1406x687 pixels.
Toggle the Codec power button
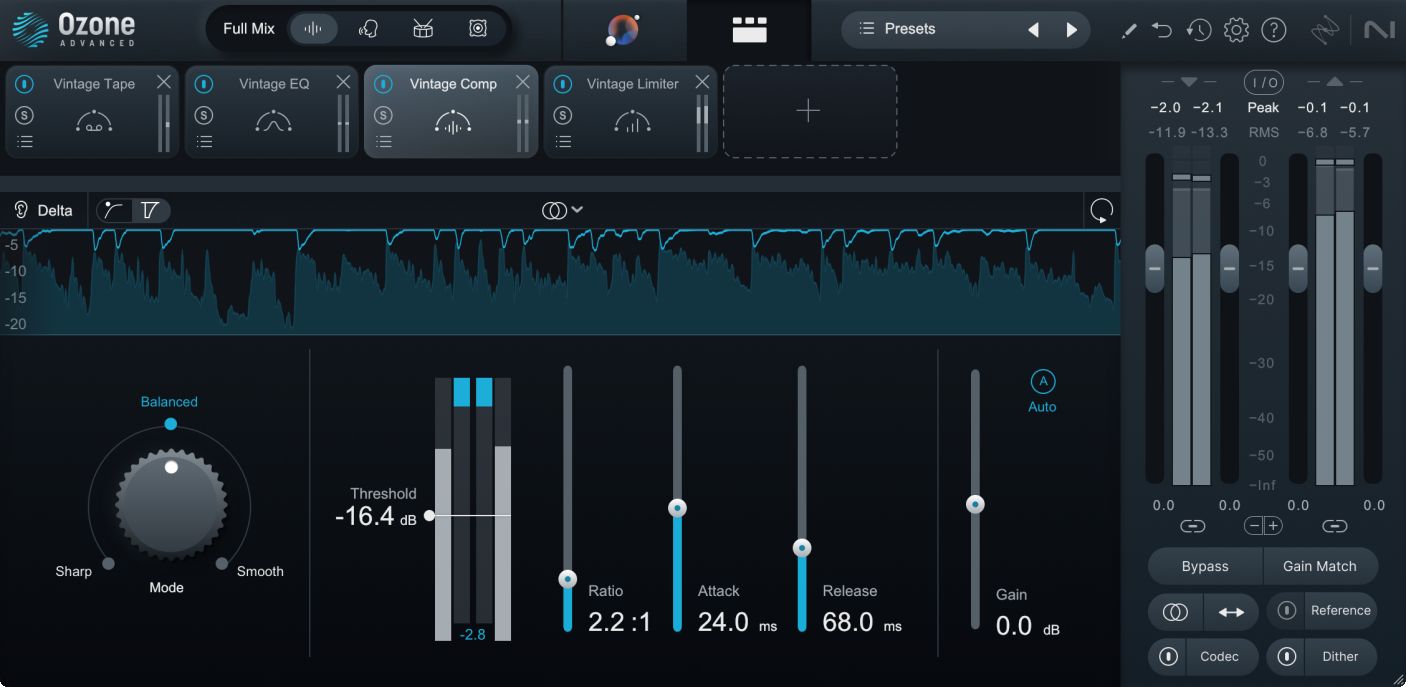(x=1167, y=657)
